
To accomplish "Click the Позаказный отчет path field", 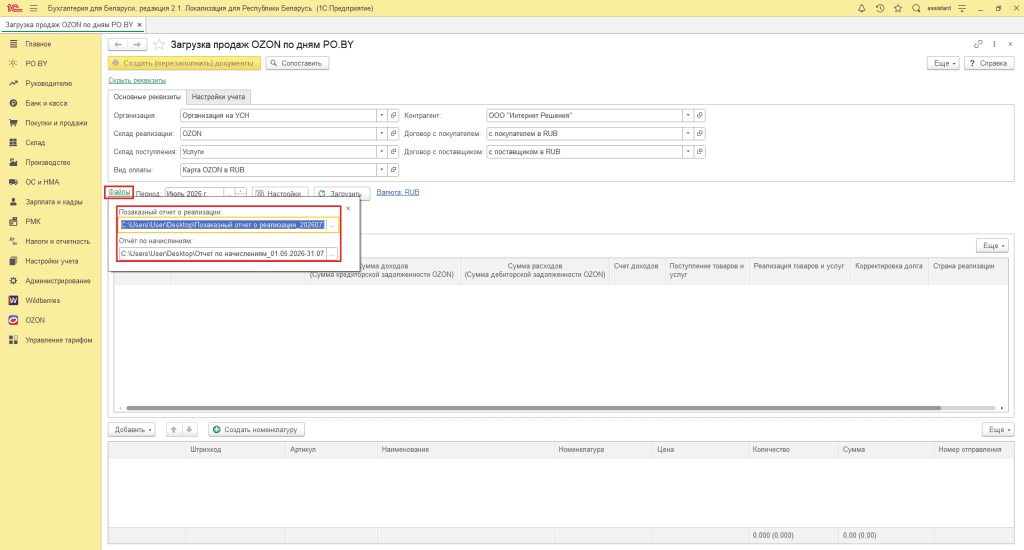I will coord(222,225).
